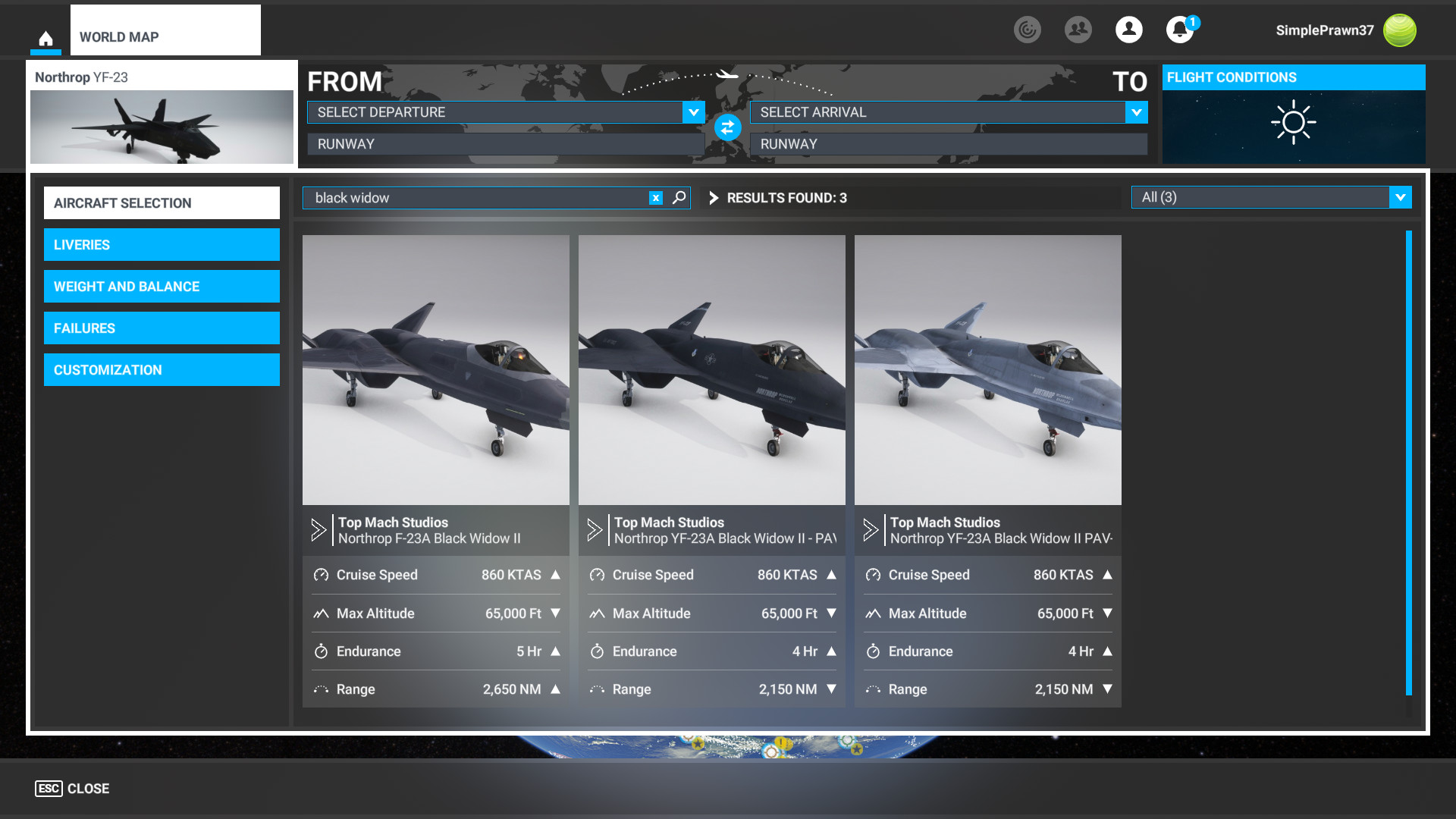Open the Liveries tab
The height and width of the screenshot is (819, 1456).
[x=162, y=245]
